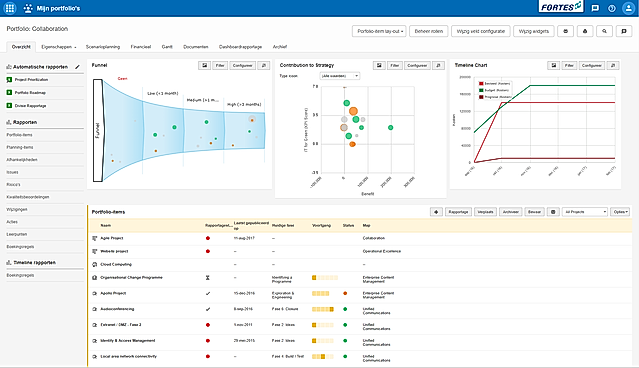Click the Apollo Project row icon
The width and height of the screenshot is (639, 368).
(95, 293)
